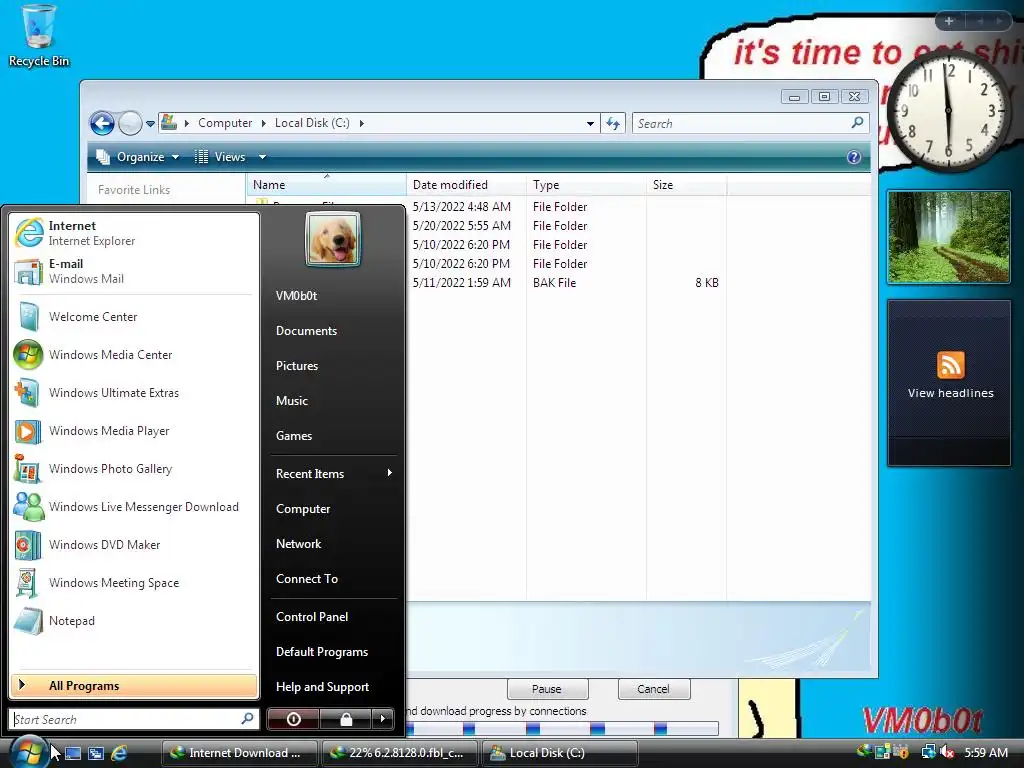The width and height of the screenshot is (1024, 768).
Task: Open Windows Ultimate Extras
Action: pos(134,392)
